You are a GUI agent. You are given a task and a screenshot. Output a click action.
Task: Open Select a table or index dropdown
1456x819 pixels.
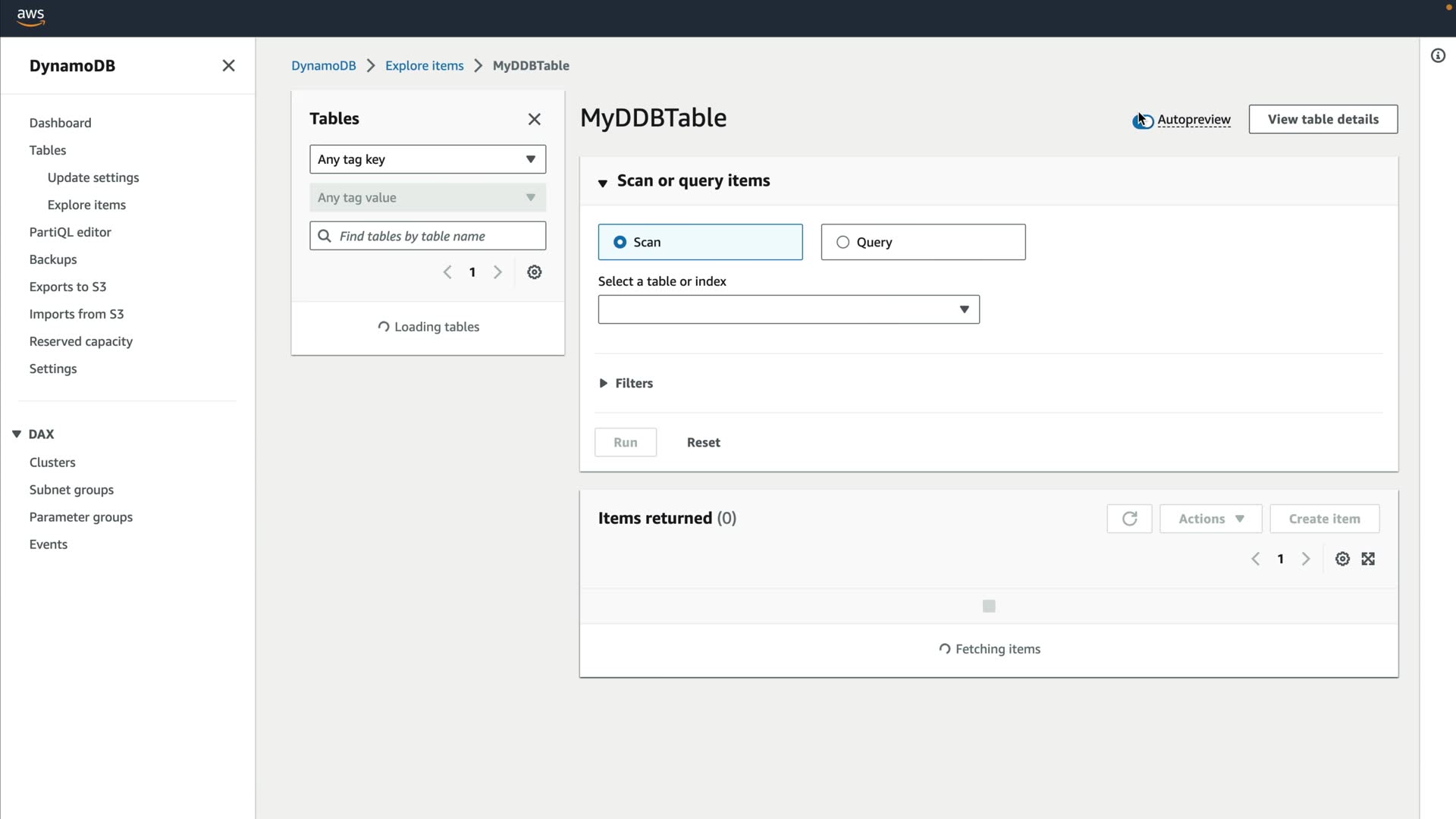[789, 309]
